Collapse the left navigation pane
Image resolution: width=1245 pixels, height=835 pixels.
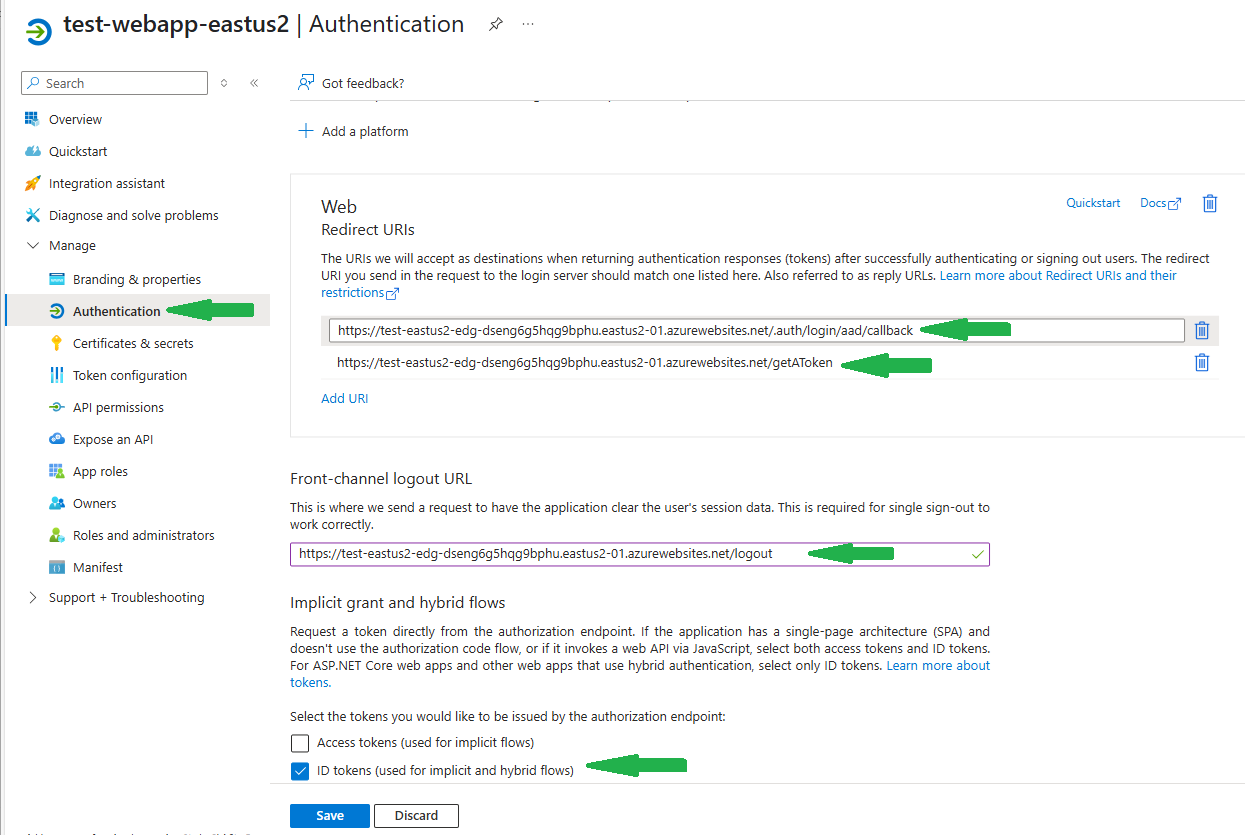click(x=254, y=83)
